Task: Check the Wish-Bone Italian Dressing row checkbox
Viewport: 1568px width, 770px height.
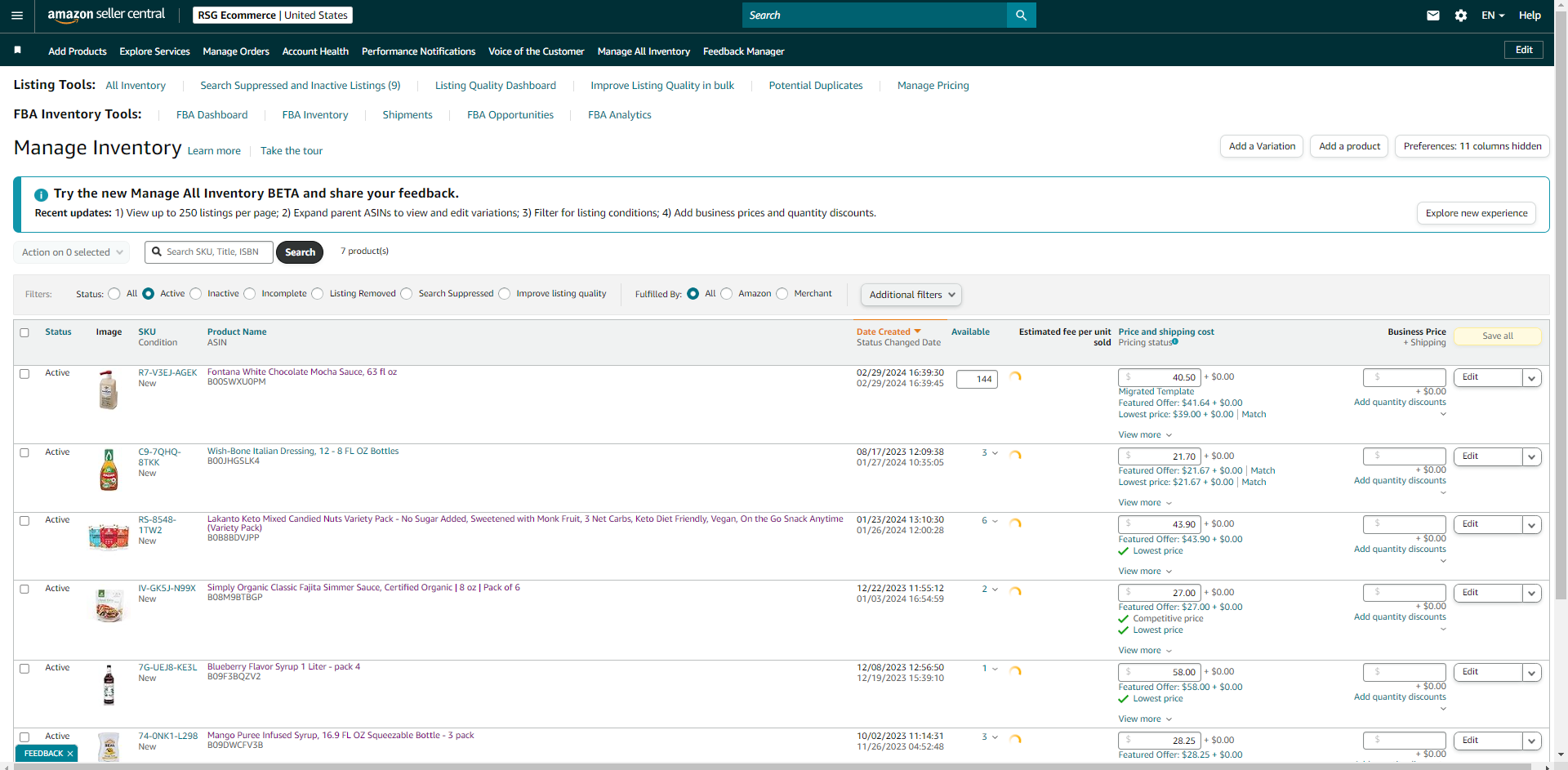Action: pyautogui.click(x=24, y=453)
